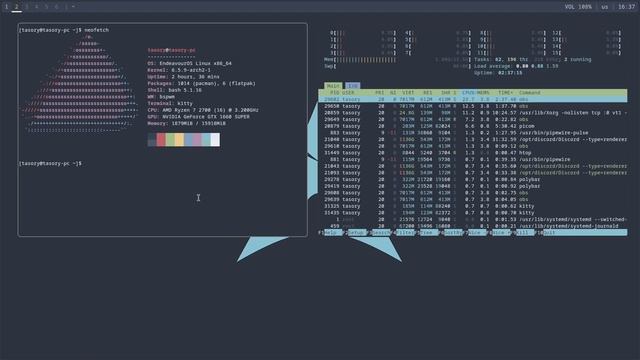Select the kitty process row PID 31435
This screenshot has height=360, width=640.
473,213
